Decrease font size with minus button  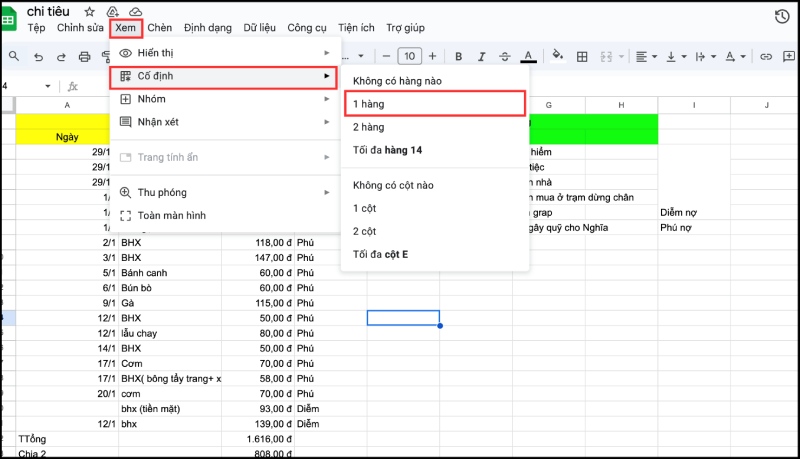click(x=386, y=56)
